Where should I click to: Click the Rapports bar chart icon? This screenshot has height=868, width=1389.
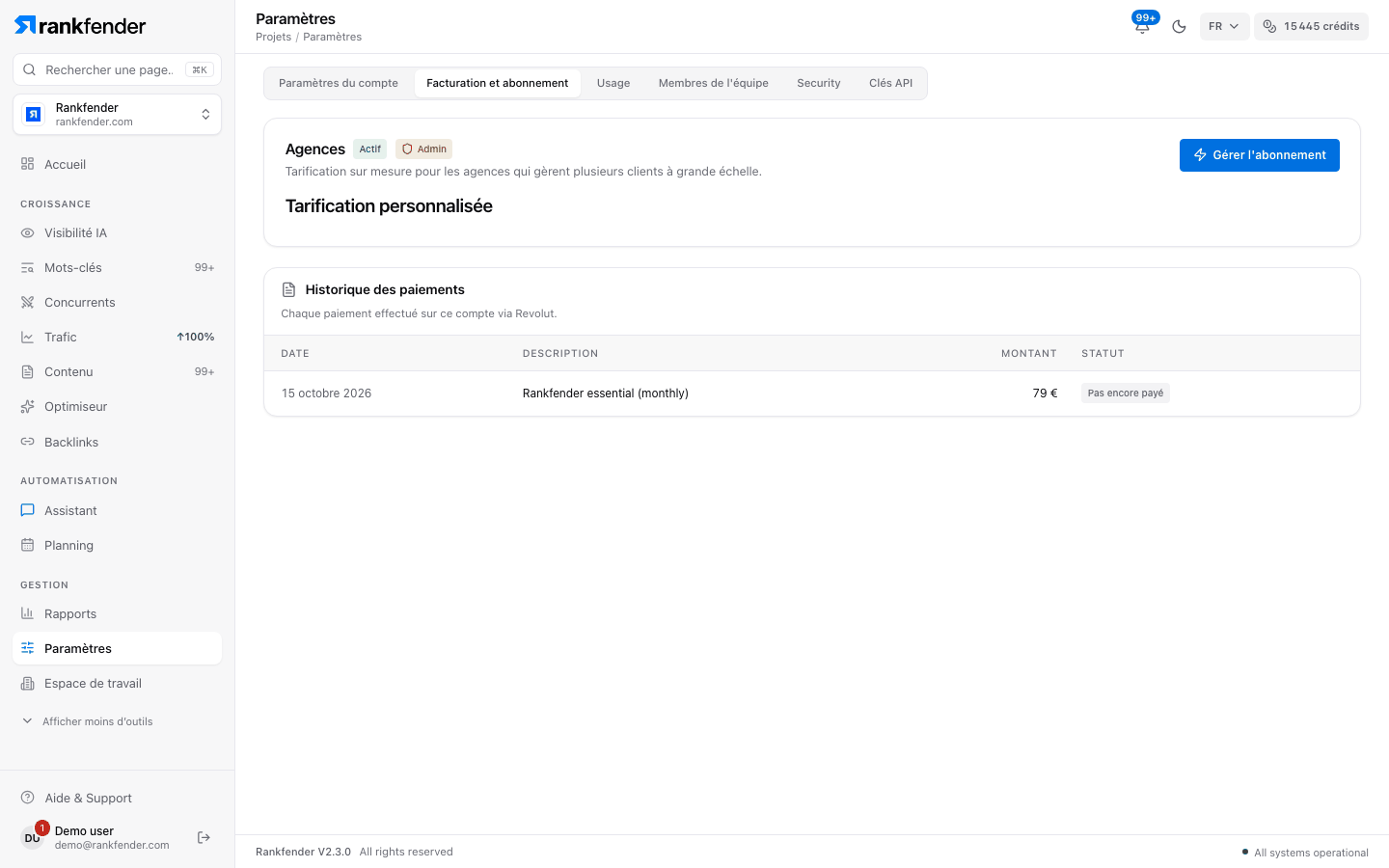(x=27, y=613)
